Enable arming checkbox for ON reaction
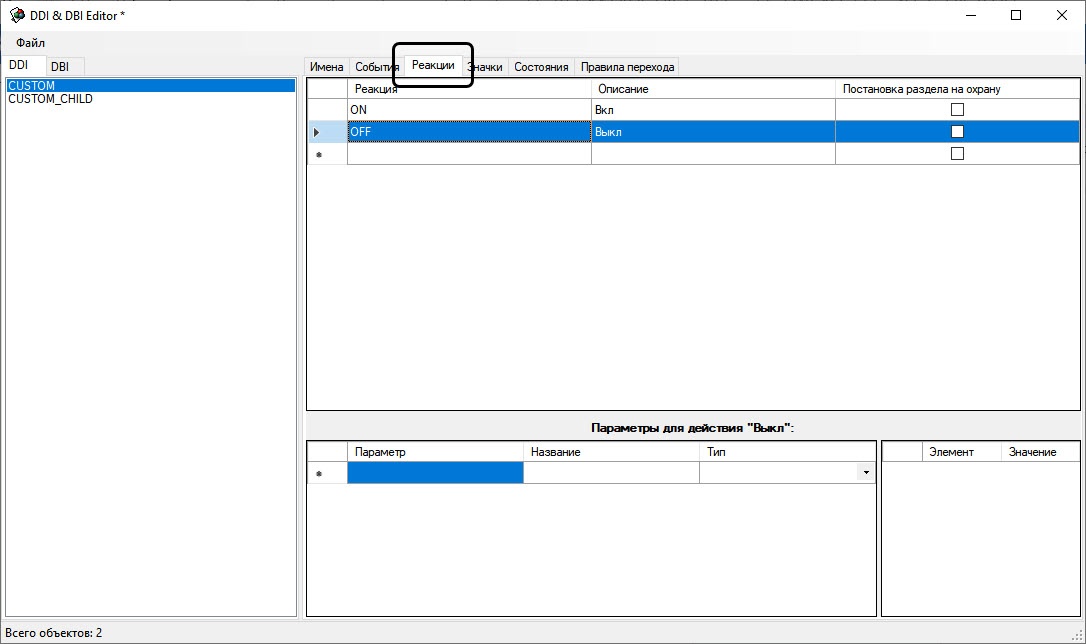The width and height of the screenshot is (1086, 644). [x=957, y=110]
